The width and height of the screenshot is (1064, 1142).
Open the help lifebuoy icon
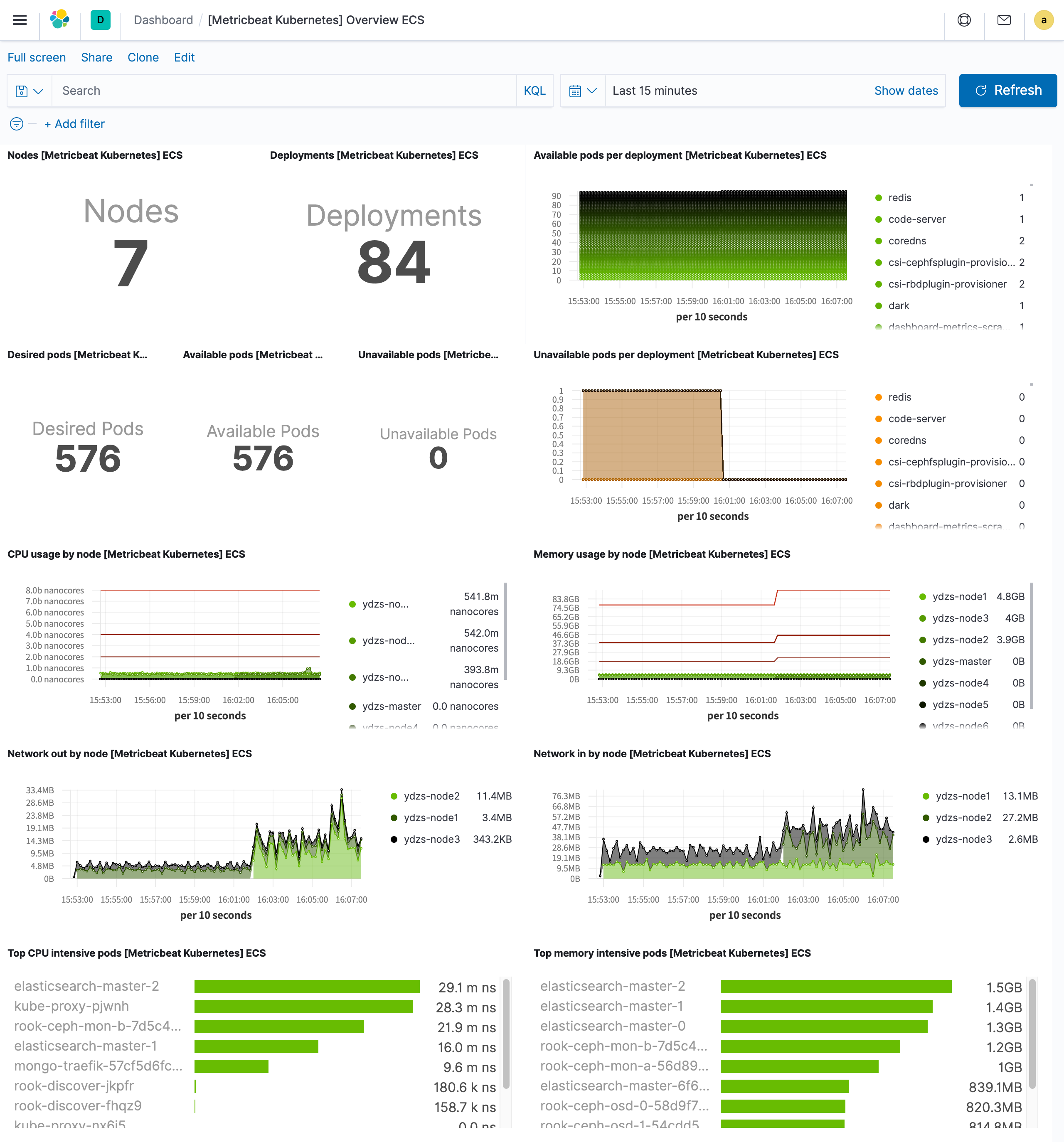964,20
